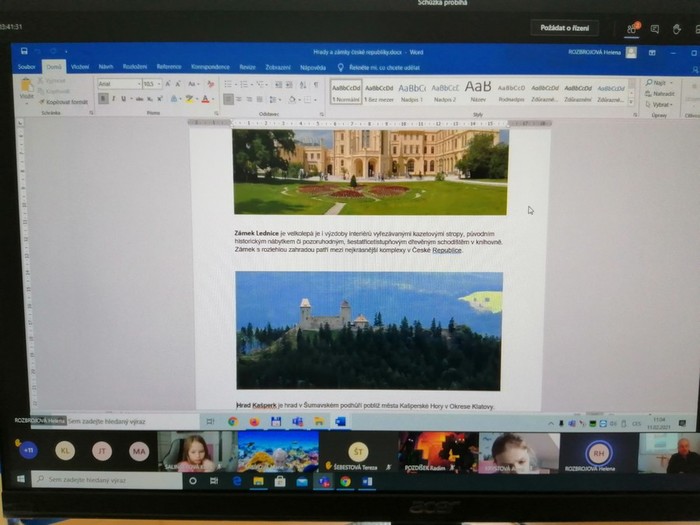
Task: Toggle underline formatting
Action: coord(122,99)
